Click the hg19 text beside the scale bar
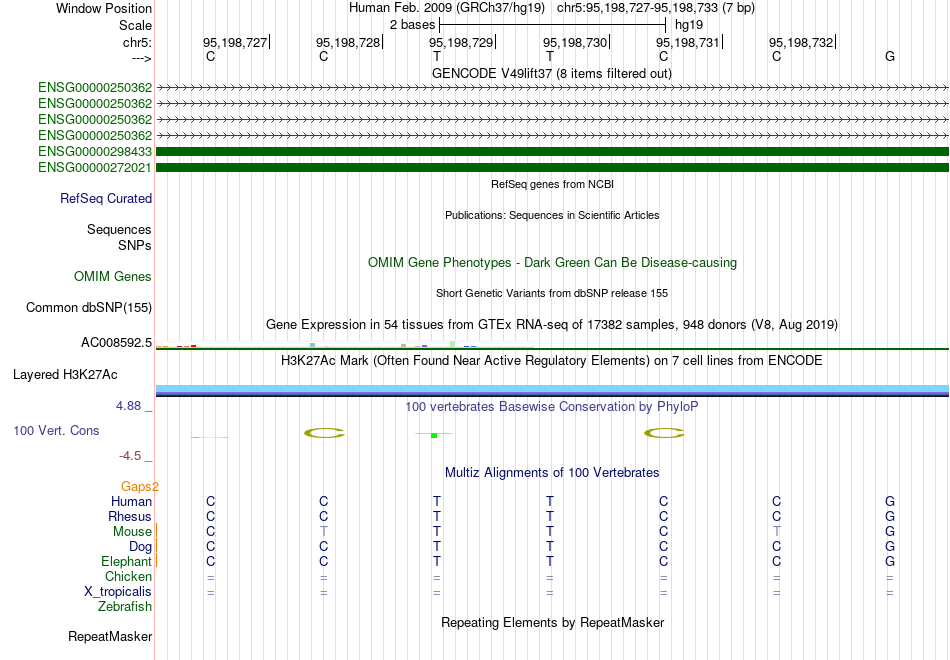This screenshot has width=950, height=660. point(689,25)
